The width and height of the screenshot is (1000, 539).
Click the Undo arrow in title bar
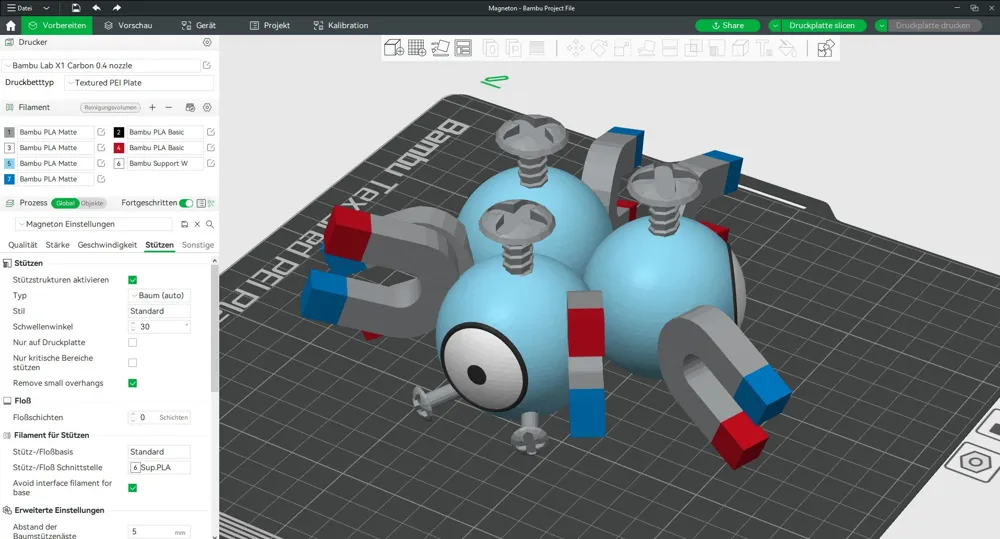(x=96, y=8)
